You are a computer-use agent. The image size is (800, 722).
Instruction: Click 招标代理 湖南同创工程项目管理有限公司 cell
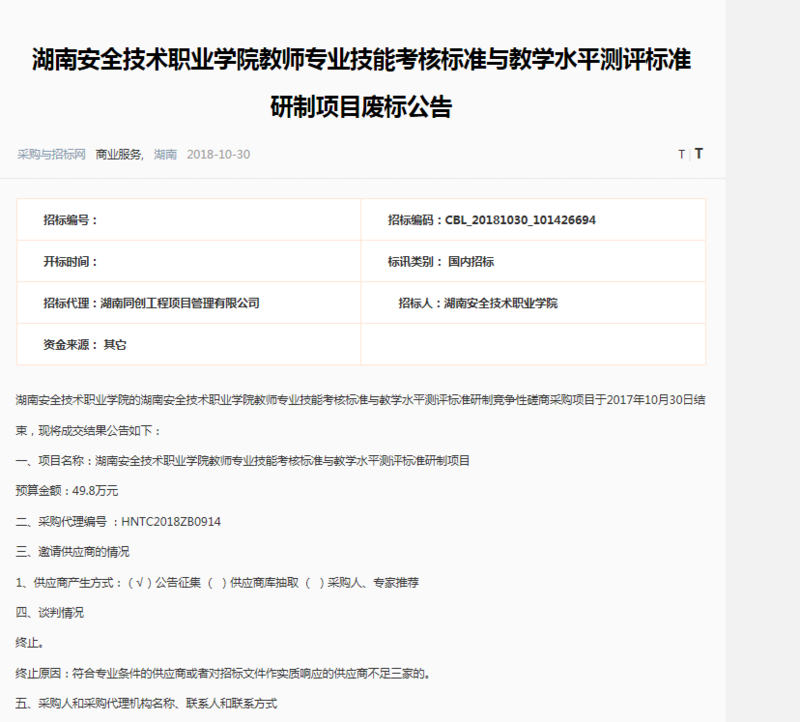(189, 303)
